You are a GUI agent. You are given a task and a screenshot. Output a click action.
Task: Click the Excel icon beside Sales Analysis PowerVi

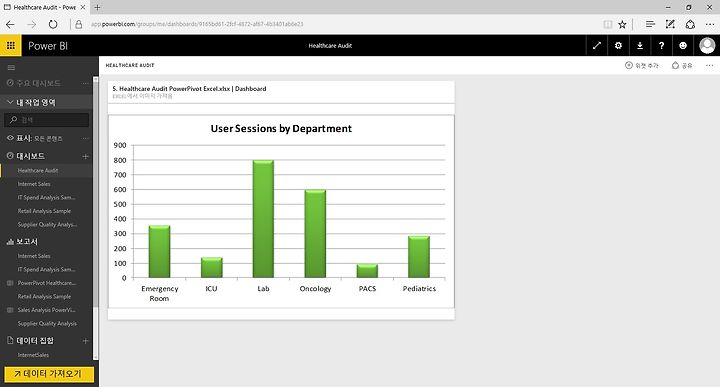point(10,310)
